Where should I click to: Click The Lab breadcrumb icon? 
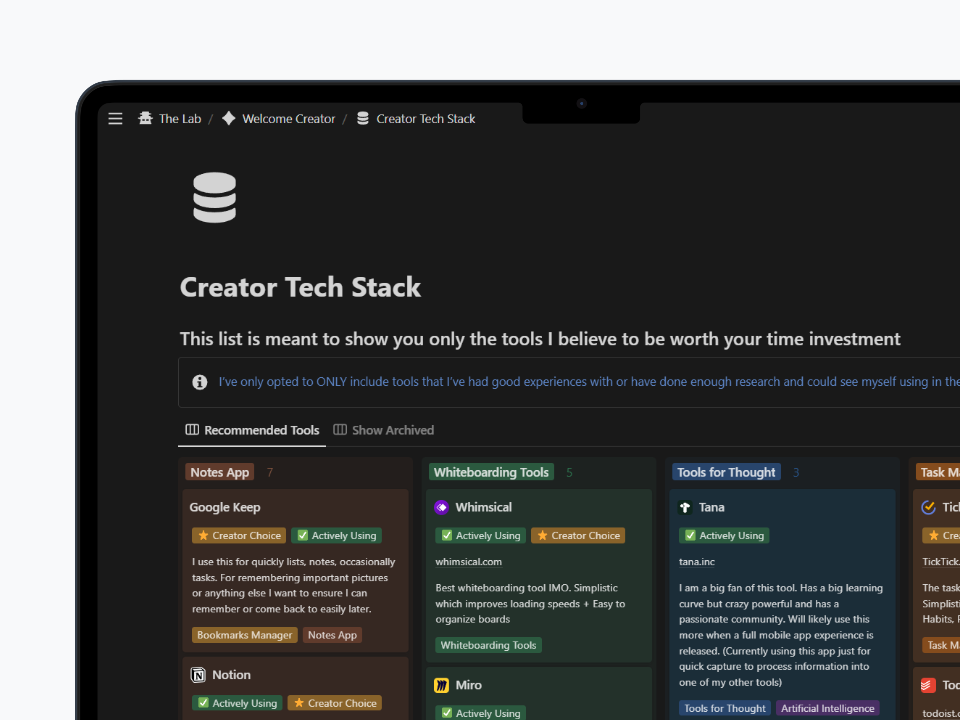pos(145,119)
